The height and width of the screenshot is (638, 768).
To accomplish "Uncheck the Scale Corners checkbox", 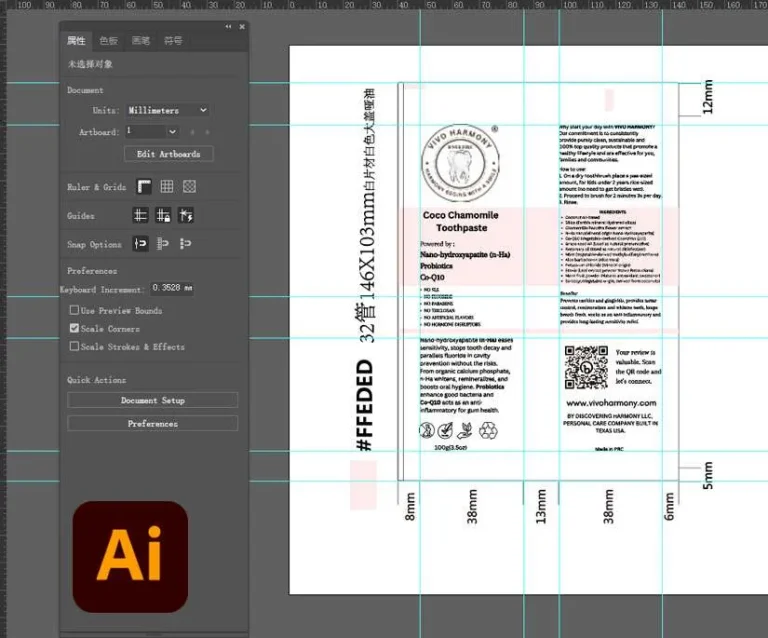I will (x=74, y=328).
